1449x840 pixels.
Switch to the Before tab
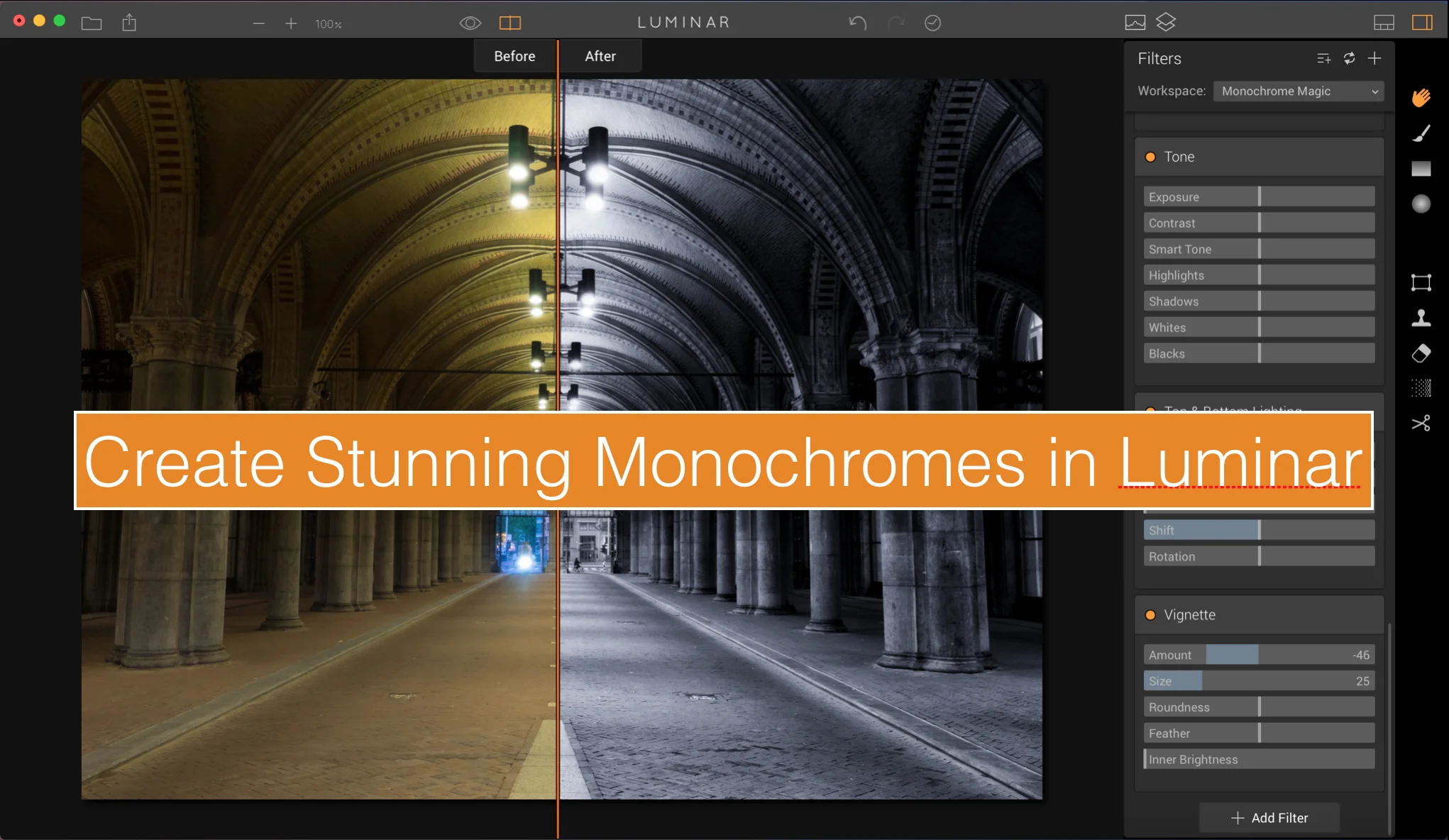tap(514, 56)
